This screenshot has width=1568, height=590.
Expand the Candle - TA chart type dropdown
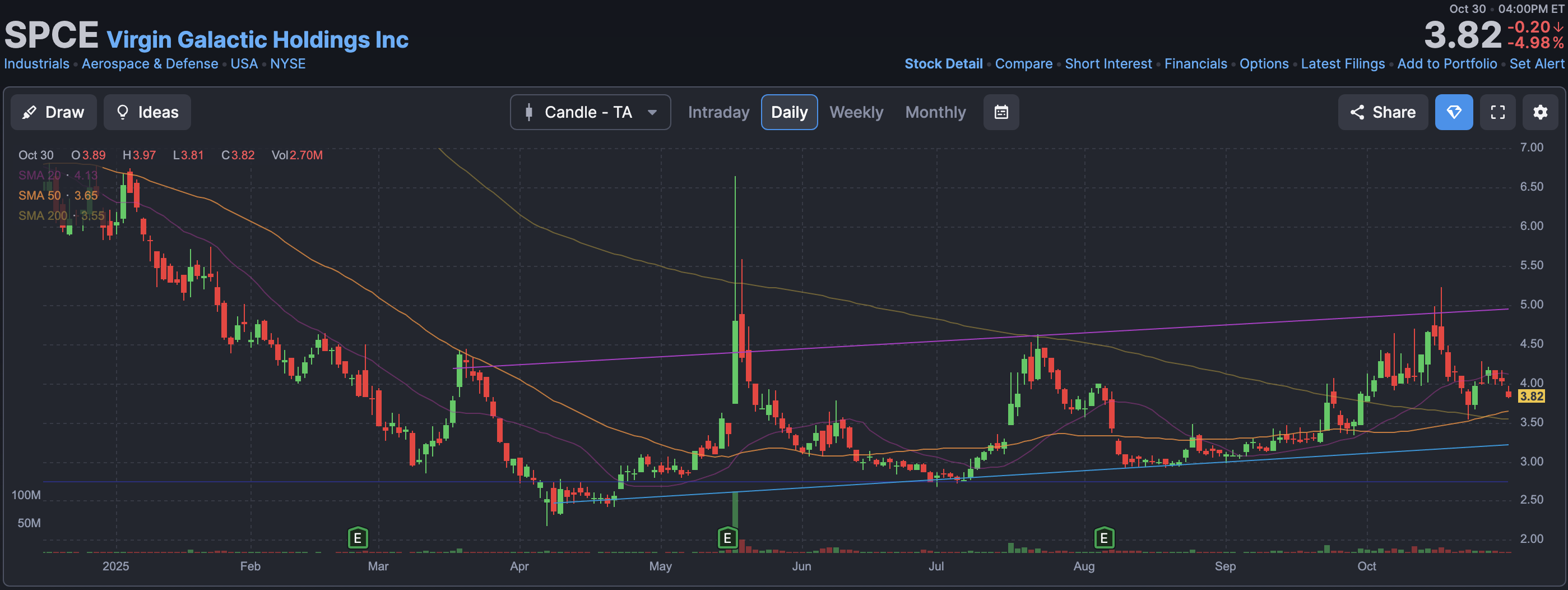591,112
